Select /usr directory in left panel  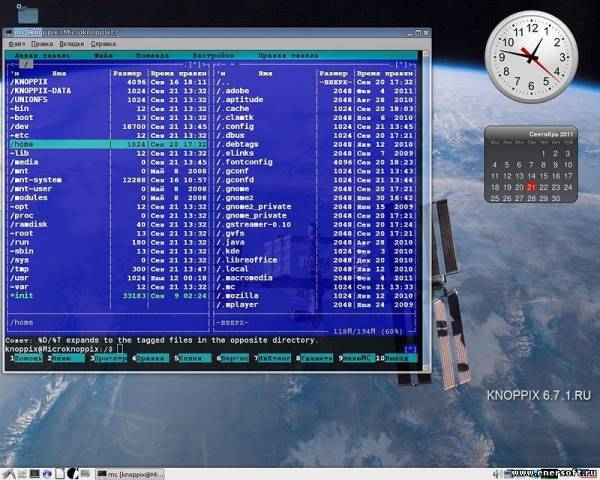[108, 278]
